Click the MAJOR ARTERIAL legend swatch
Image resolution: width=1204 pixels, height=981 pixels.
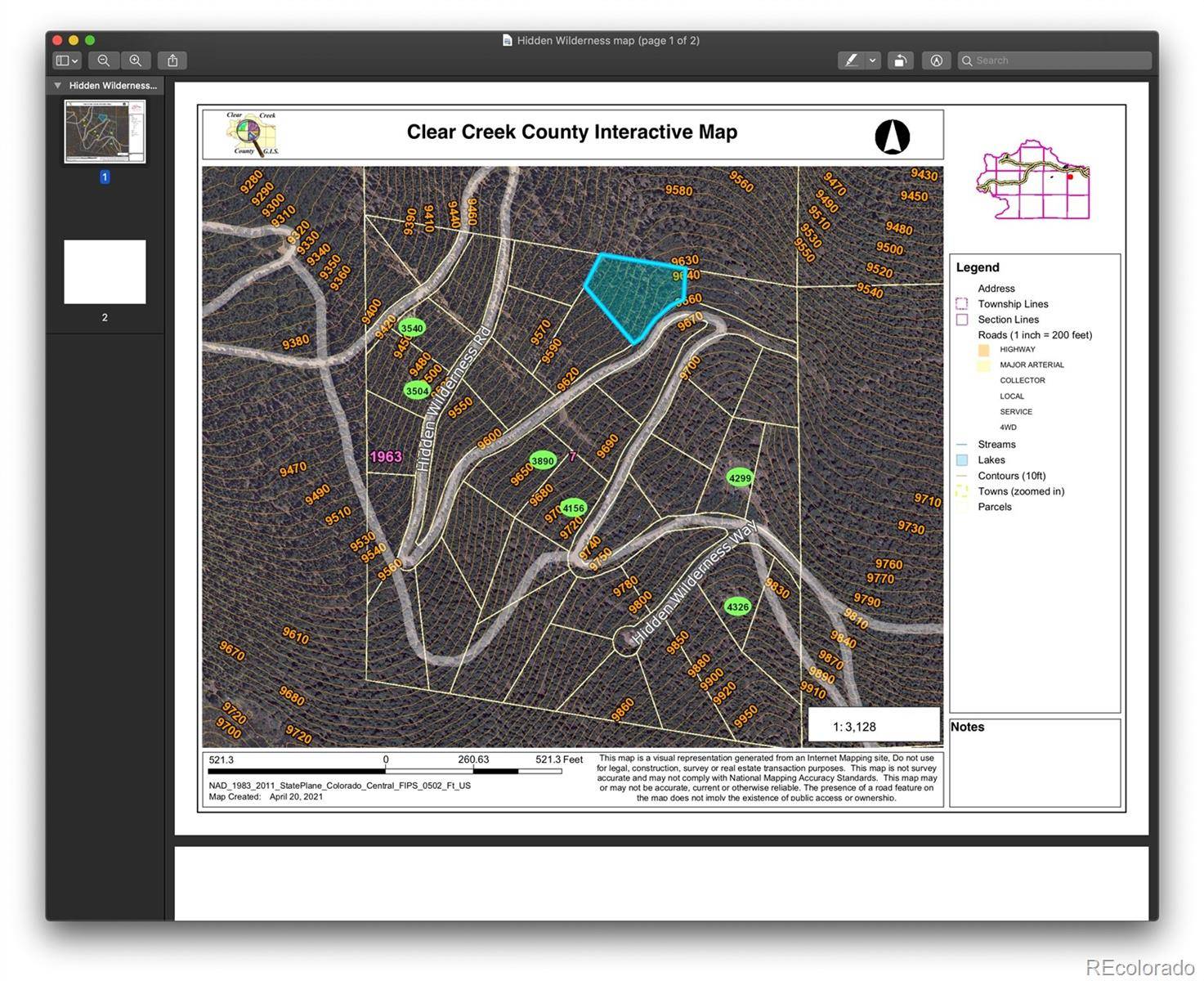coord(984,365)
